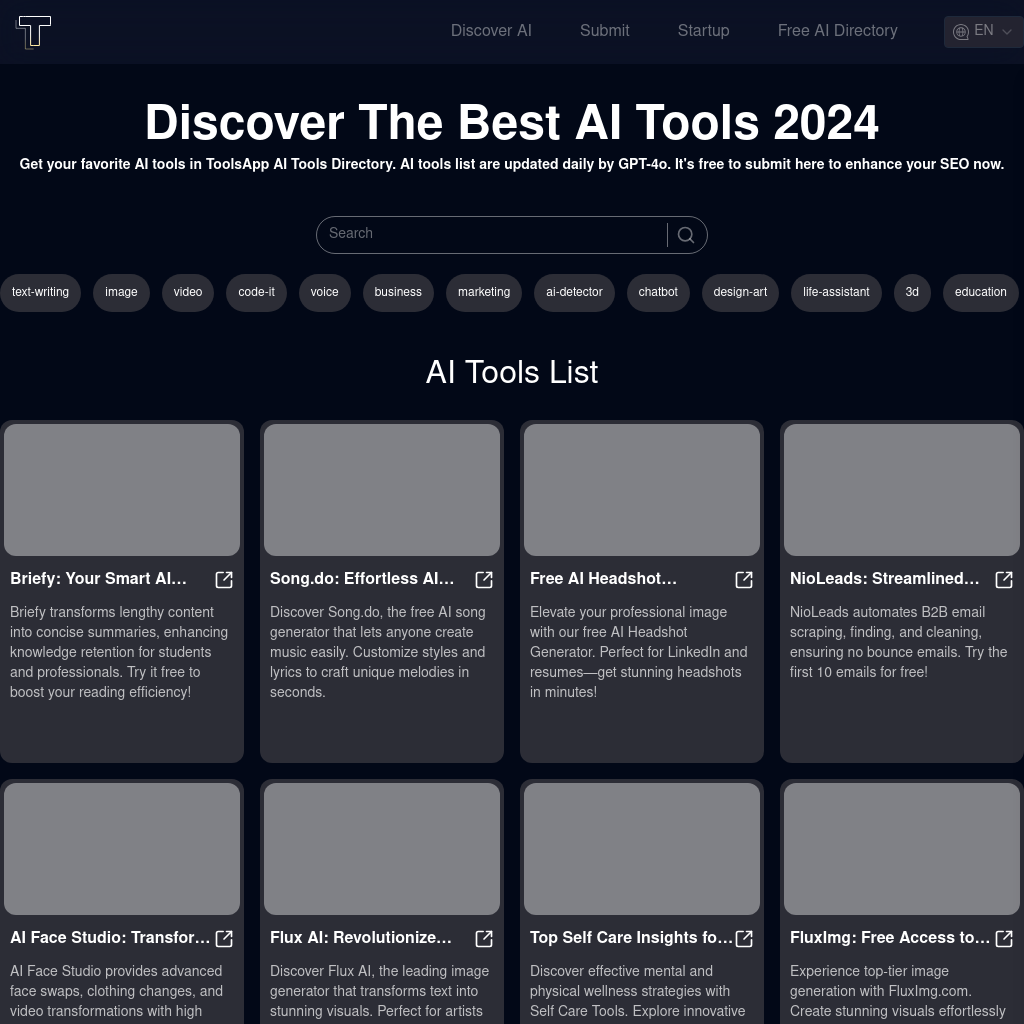Open the Flux AI external link icon
This screenshot has height=1024, width=1024.
(x=484, y=939)
